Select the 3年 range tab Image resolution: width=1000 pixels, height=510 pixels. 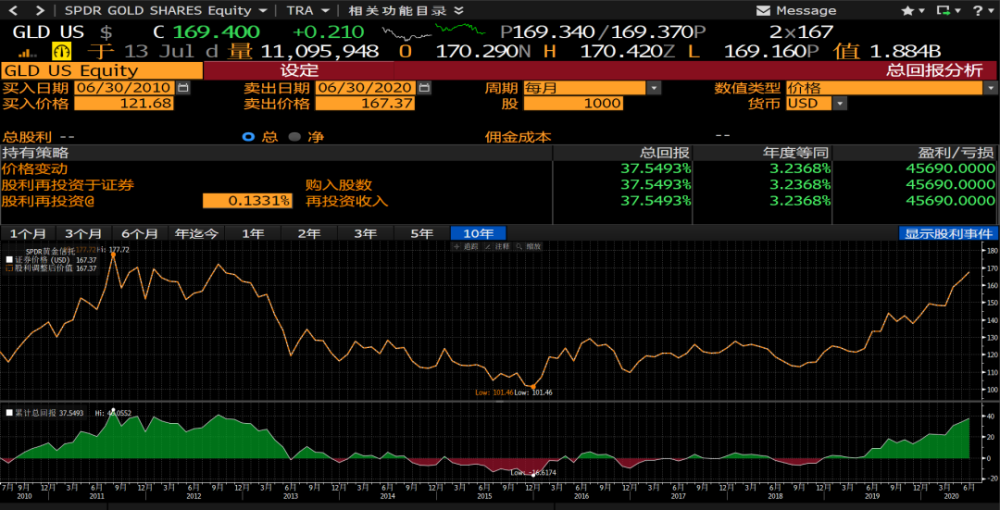click(365, 233)
